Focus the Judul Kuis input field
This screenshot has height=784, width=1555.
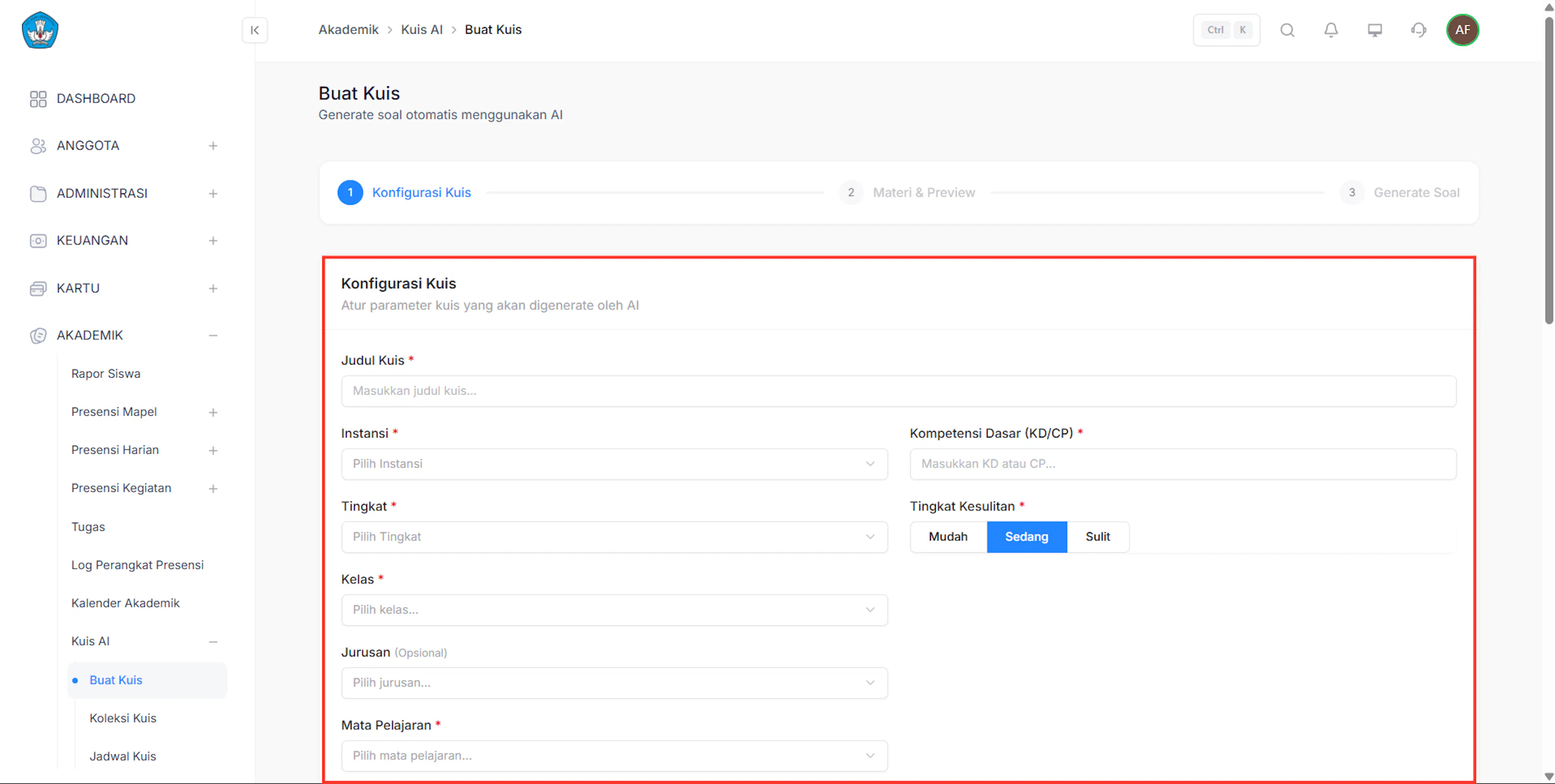point(898,391)
